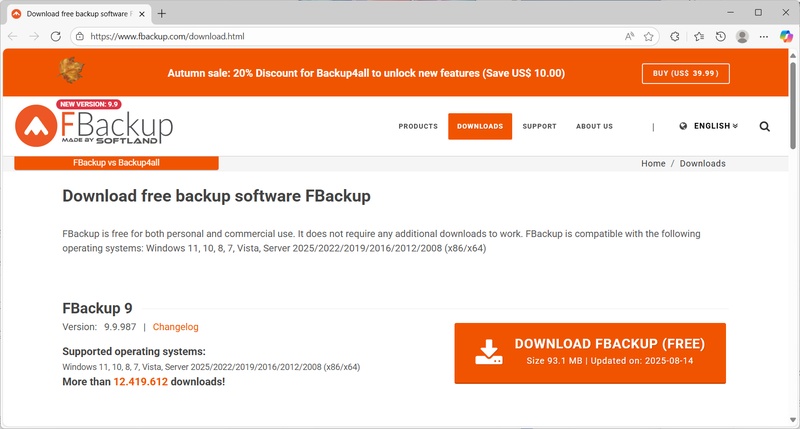
Task: Open the ABOUT US menu
Action: coord(594,126)
